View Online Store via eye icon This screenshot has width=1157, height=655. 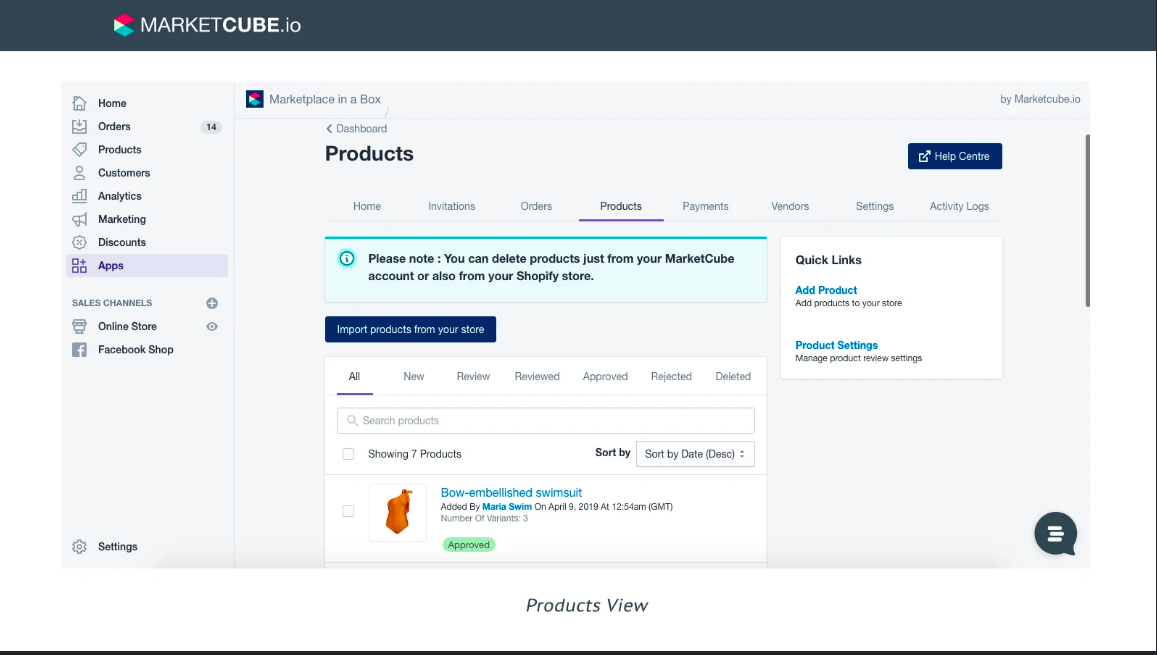pos(212,326)
